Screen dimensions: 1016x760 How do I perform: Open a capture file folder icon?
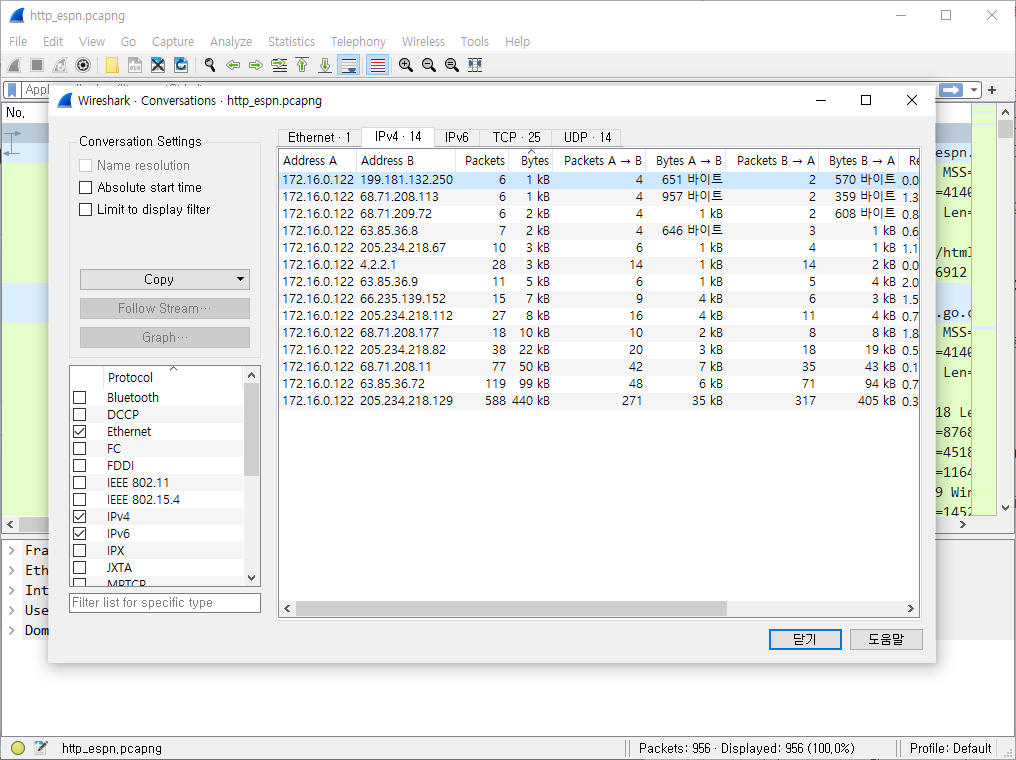click(x=112, y=65)
